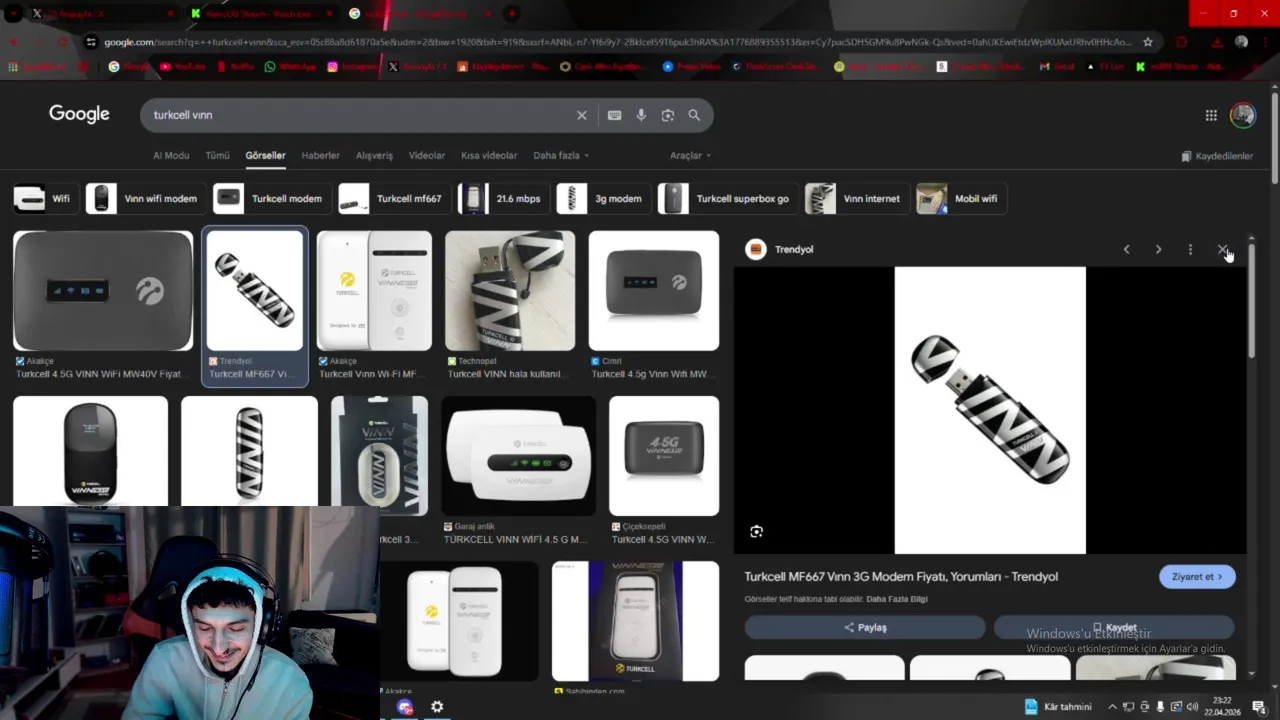Open Çiçeksepeti Turkcell 4.5G VINN thumbnail
1280x720 pixels.
[664, 456]
